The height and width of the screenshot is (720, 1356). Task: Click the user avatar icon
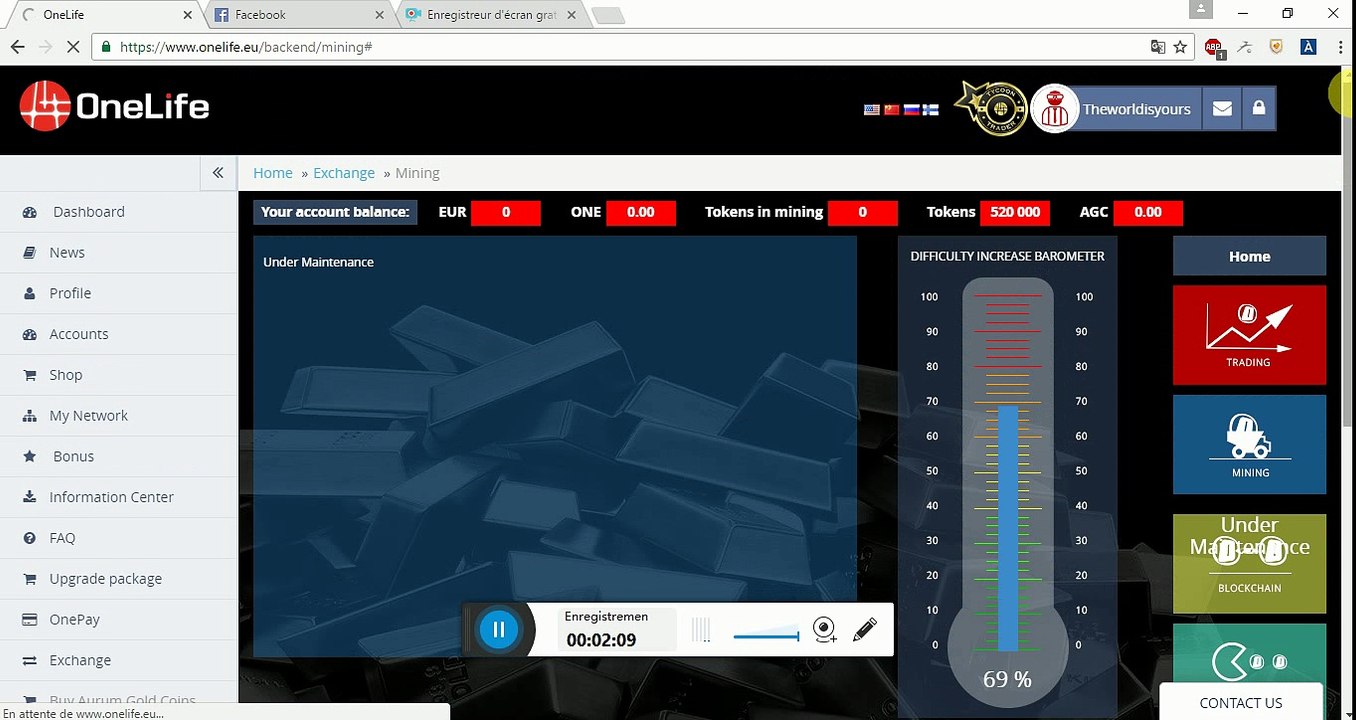[1054, 109]
